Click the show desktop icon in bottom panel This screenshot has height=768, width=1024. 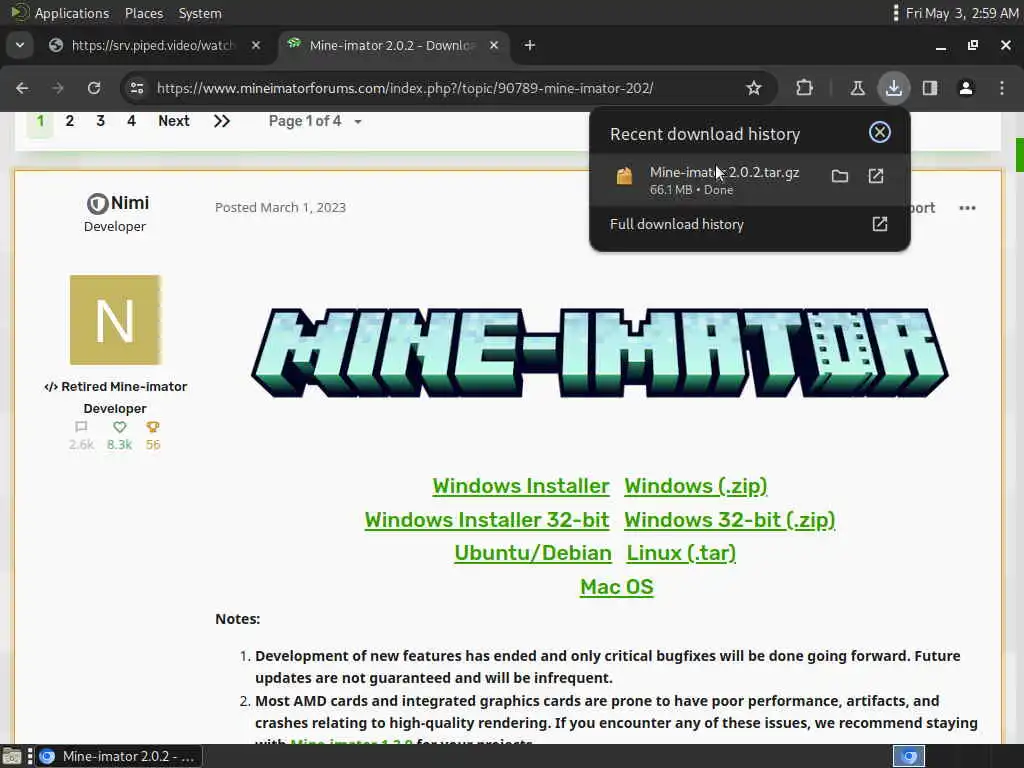11,756
